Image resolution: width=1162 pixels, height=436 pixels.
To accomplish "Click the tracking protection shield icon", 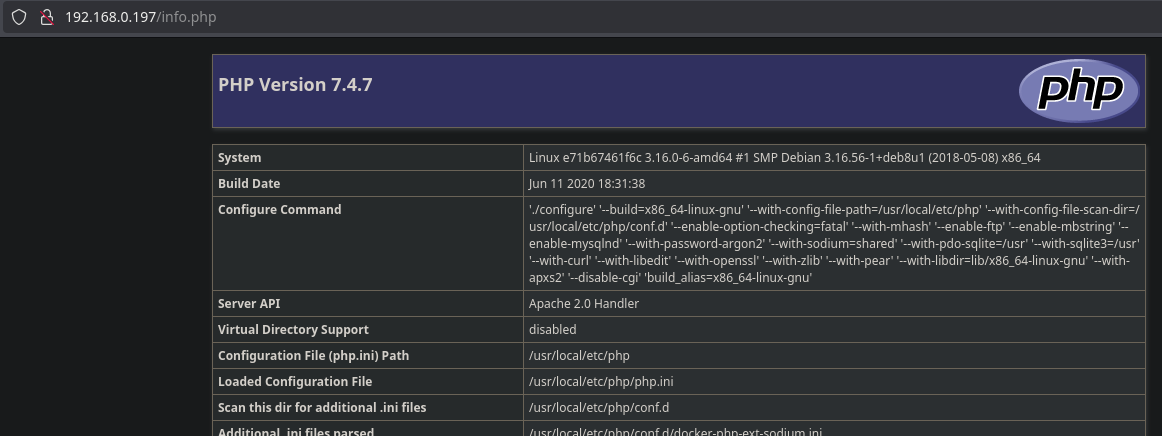I will coord(19,17).
